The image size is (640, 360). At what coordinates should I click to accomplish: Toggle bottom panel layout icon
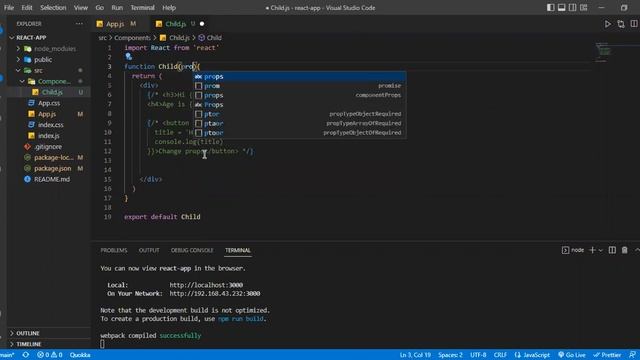[562, 7]
